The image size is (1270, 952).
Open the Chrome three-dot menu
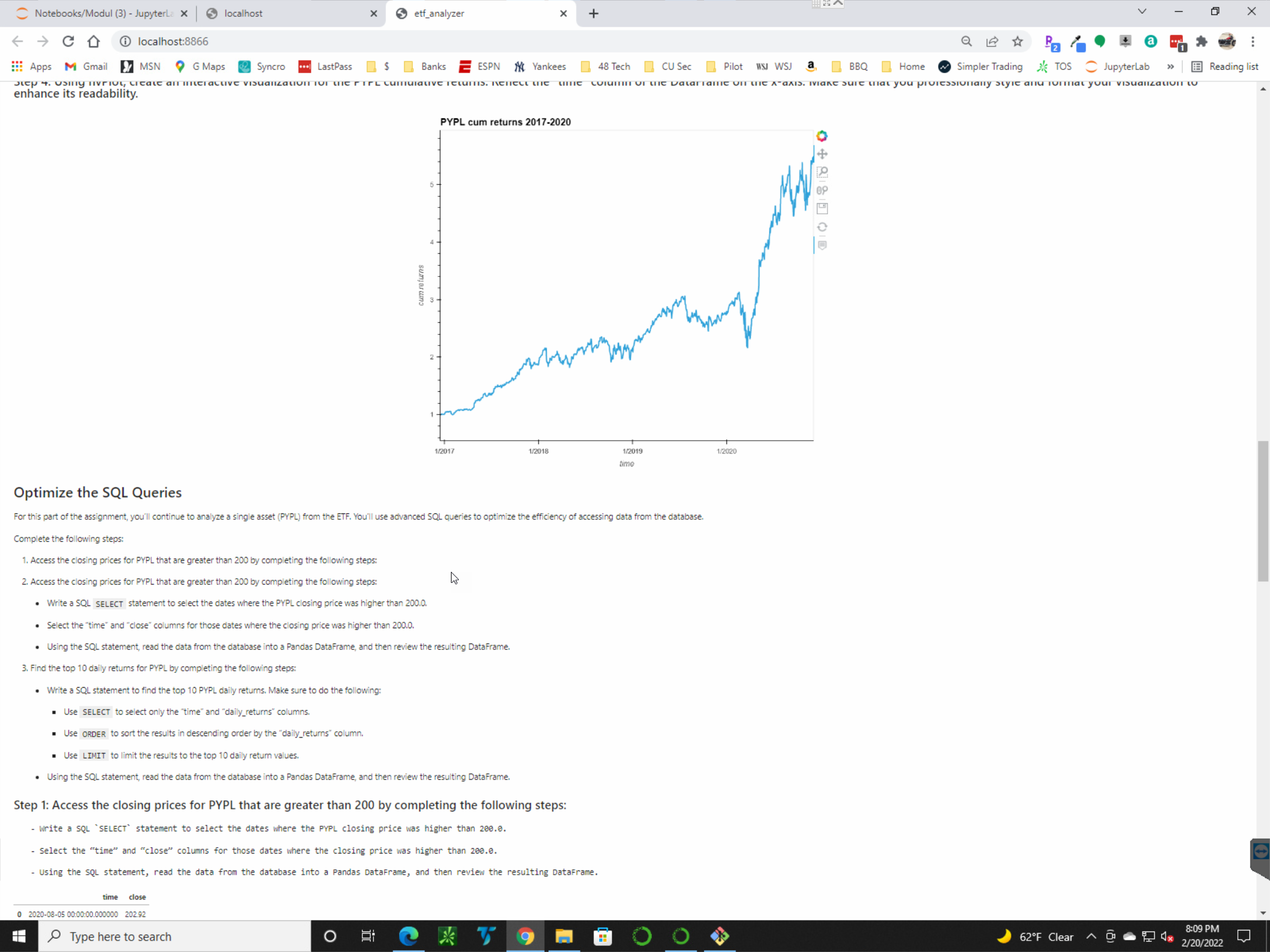1253,41
